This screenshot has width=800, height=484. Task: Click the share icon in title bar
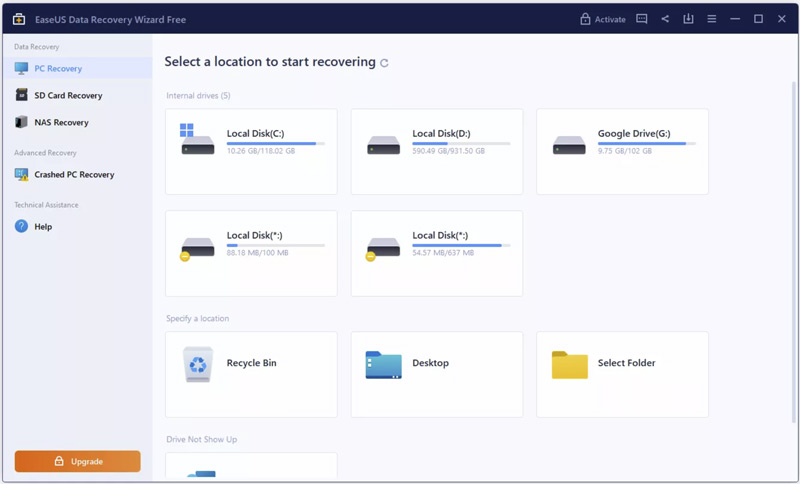665,19
